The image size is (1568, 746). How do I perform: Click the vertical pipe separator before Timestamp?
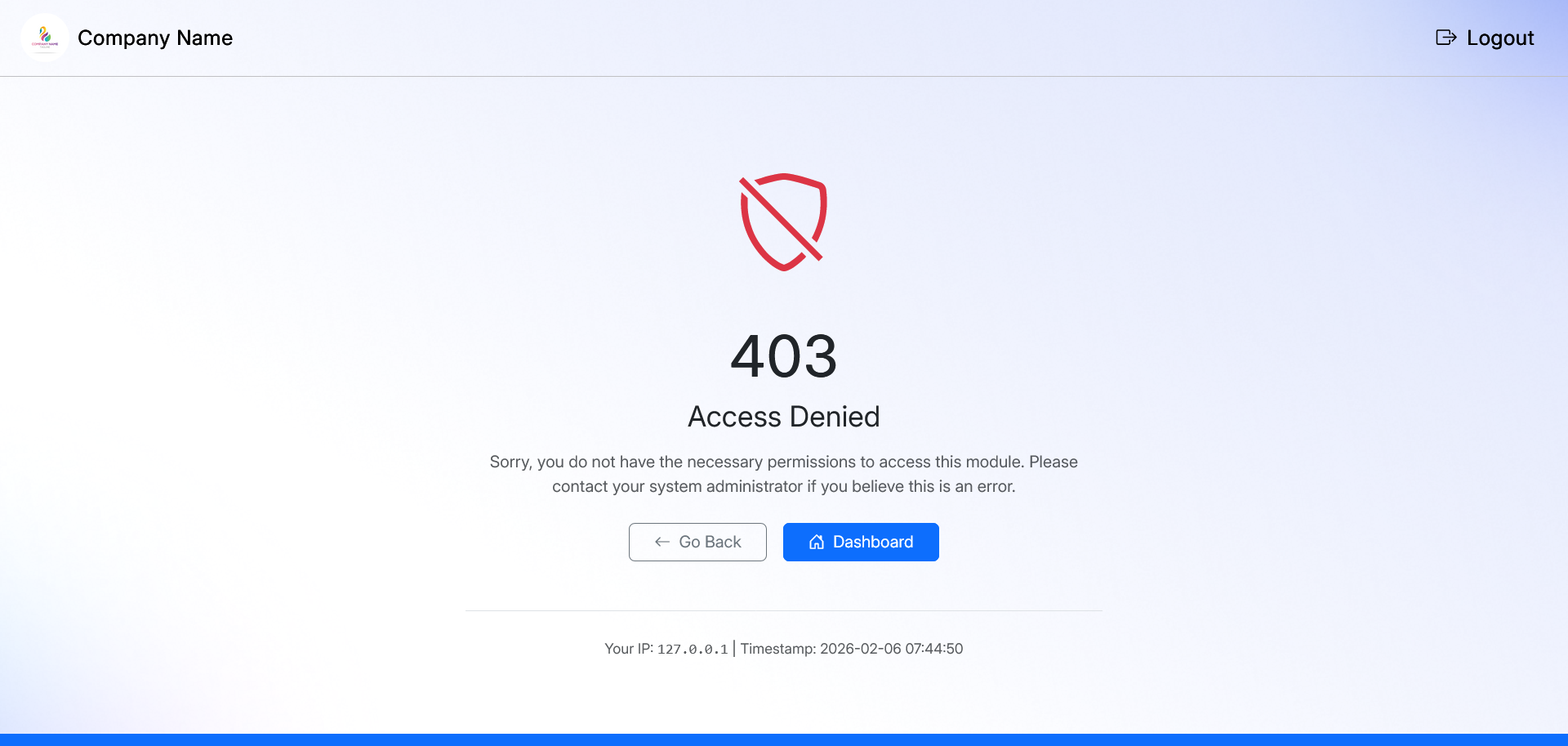[734, 649]
